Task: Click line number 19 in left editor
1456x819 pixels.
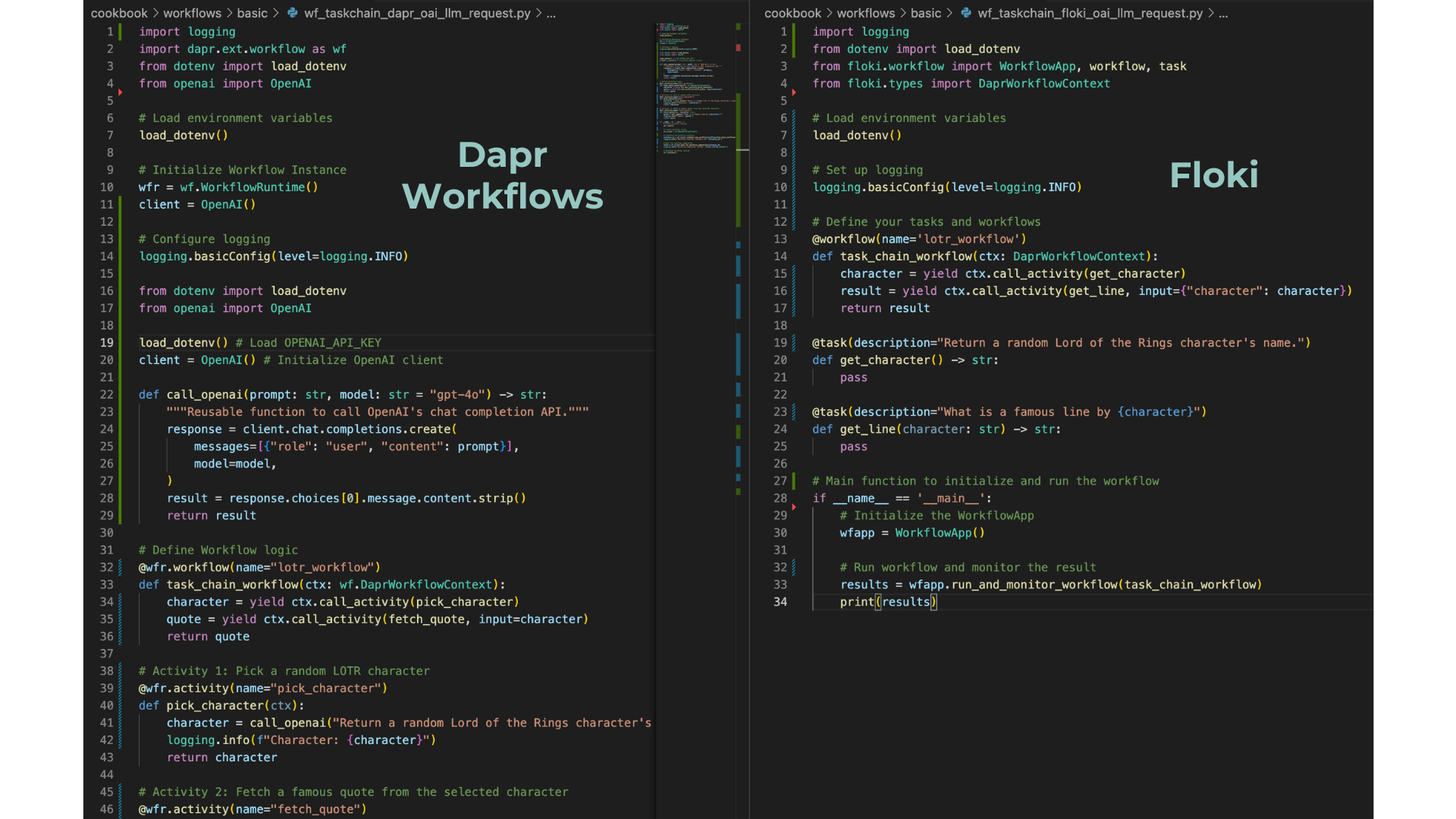Action: click(106, 343)
